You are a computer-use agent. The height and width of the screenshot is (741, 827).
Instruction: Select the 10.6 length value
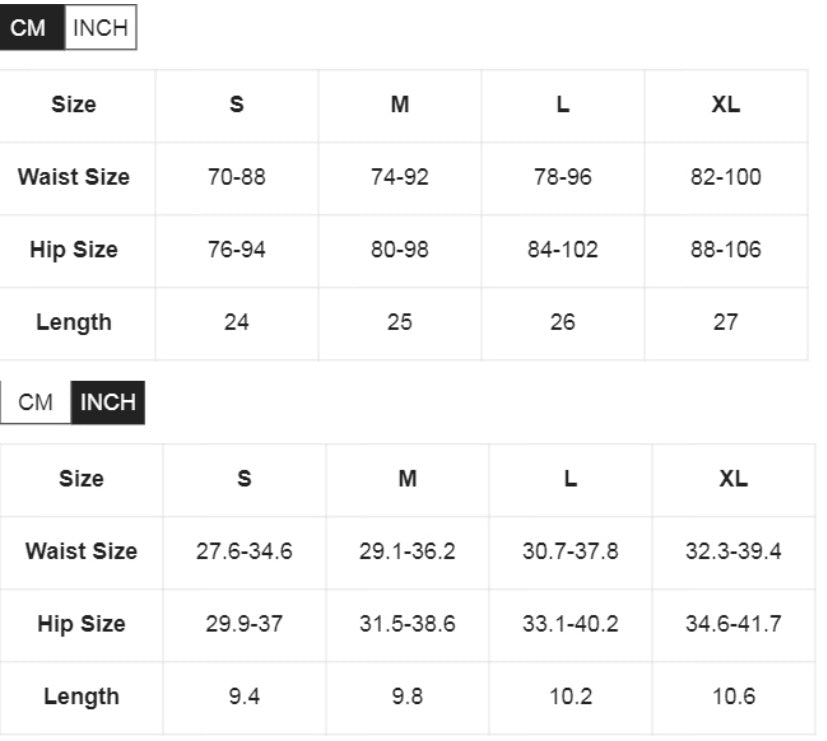(x=733, y=697)
